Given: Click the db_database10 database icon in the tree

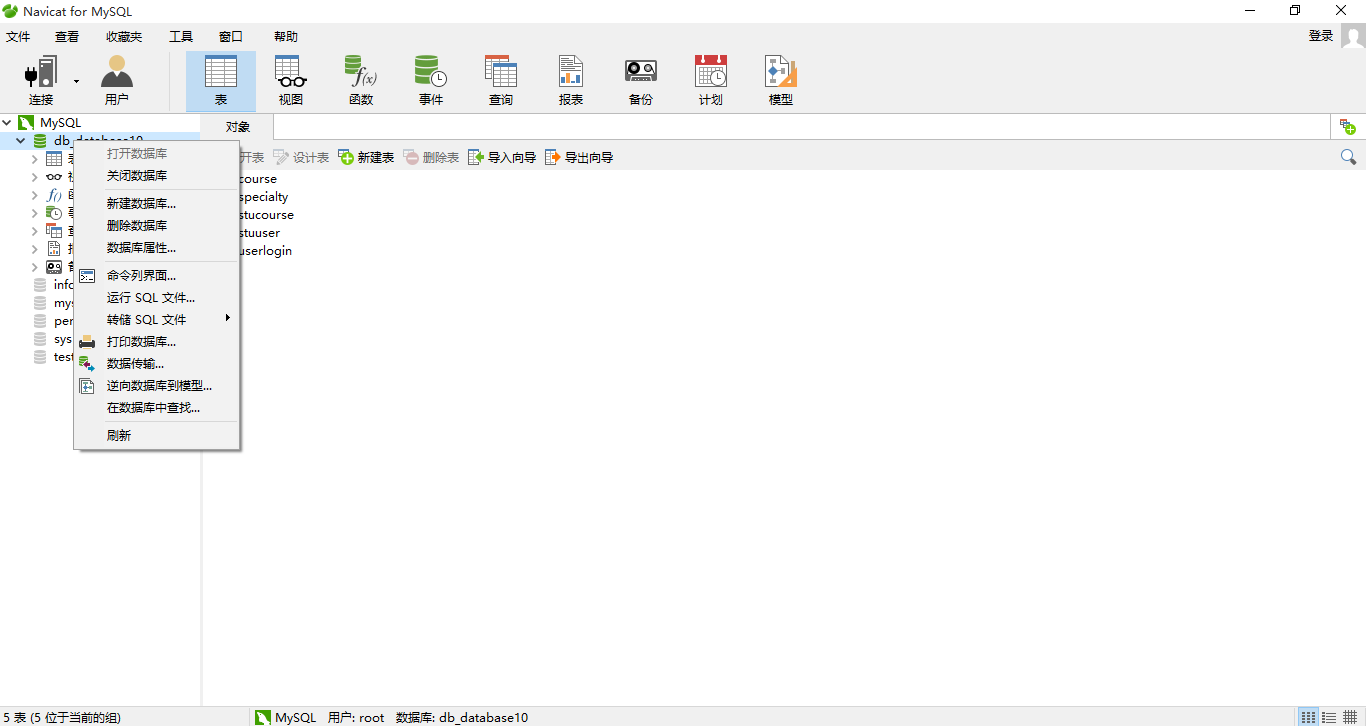Looking at the screenshot, I should click(x=40, y=141).
